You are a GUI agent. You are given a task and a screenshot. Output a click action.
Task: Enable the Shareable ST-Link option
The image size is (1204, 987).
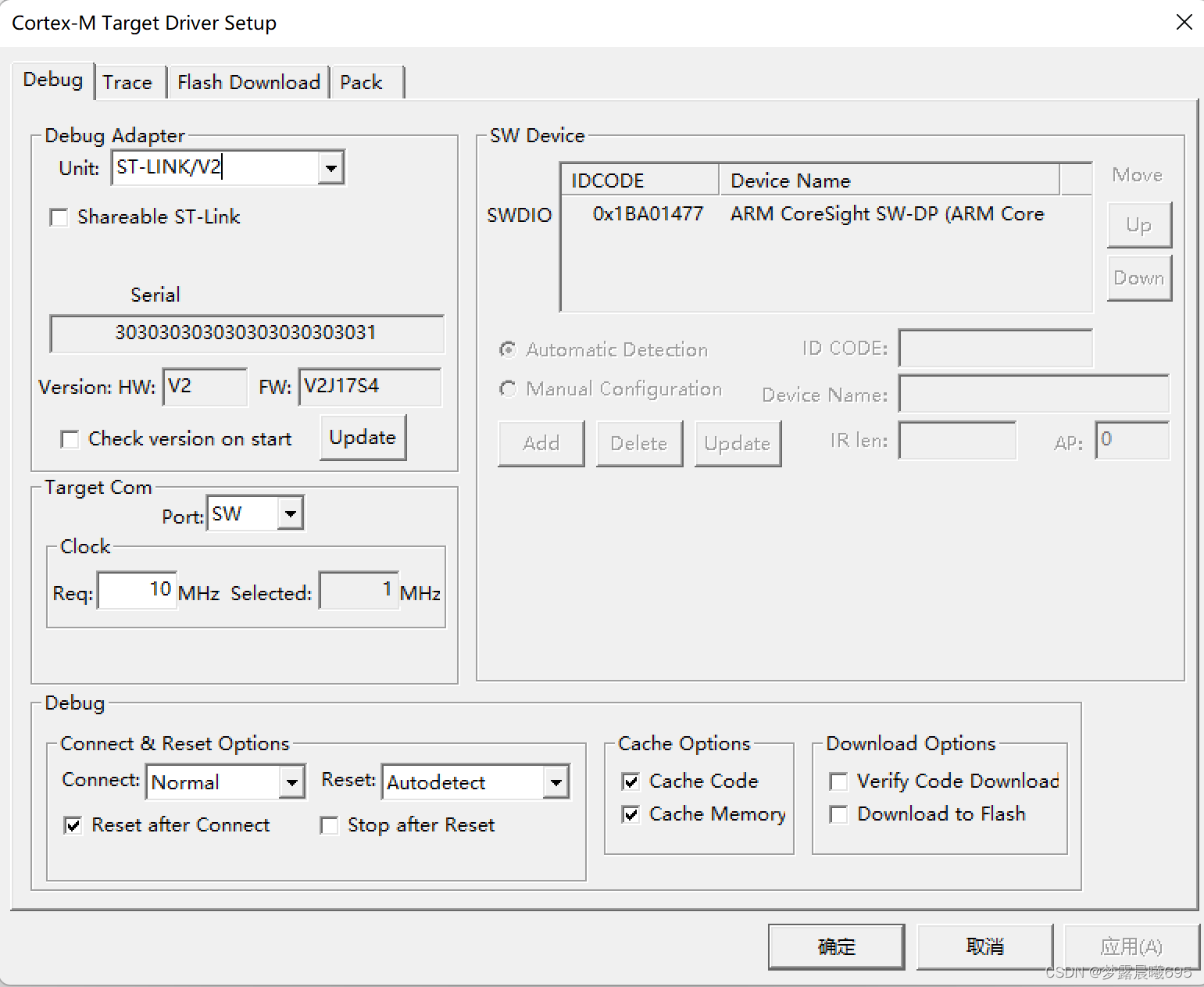(x=59, y=217)
